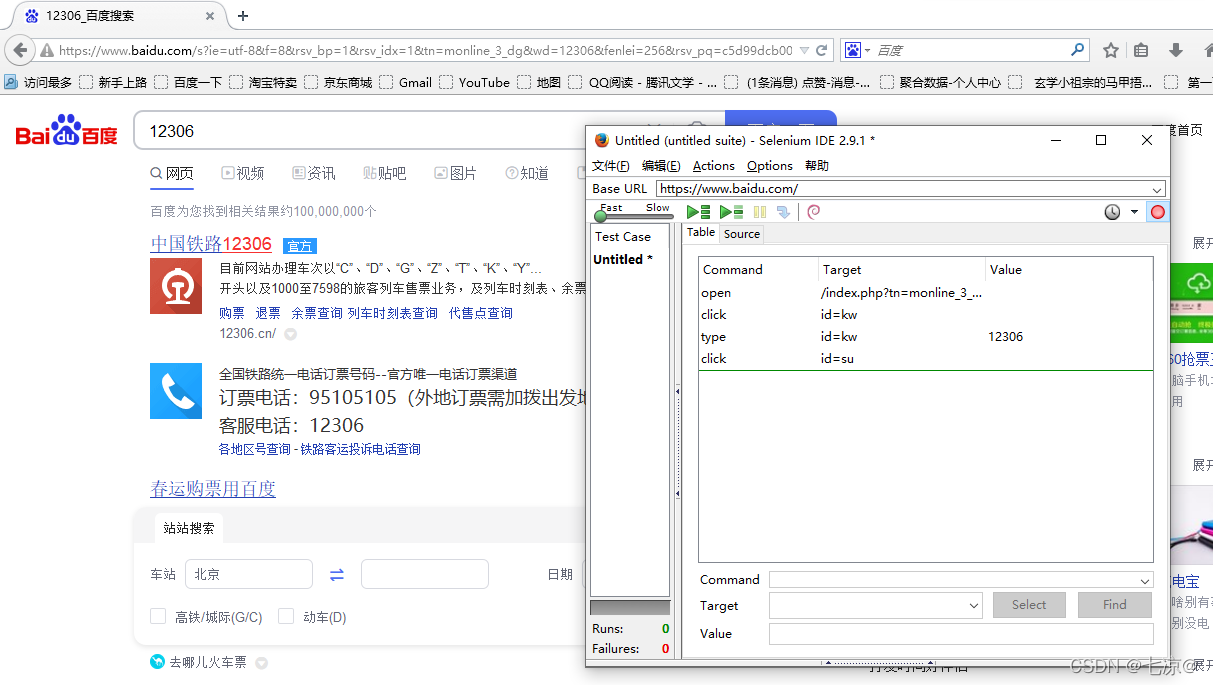Switch to the Source tab
This screenshot has width=1213, height=685.
click(x=742, y=234)
